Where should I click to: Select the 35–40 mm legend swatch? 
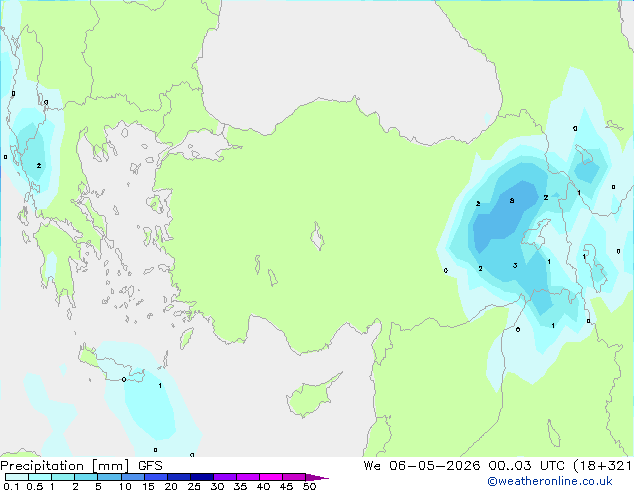(247, 477)
